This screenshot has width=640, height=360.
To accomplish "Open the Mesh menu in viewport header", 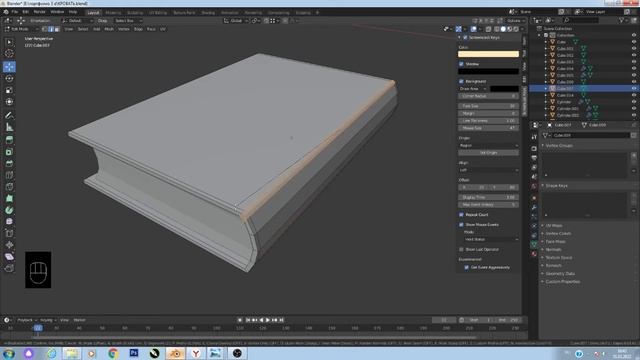I will click(x=109, y=29).
